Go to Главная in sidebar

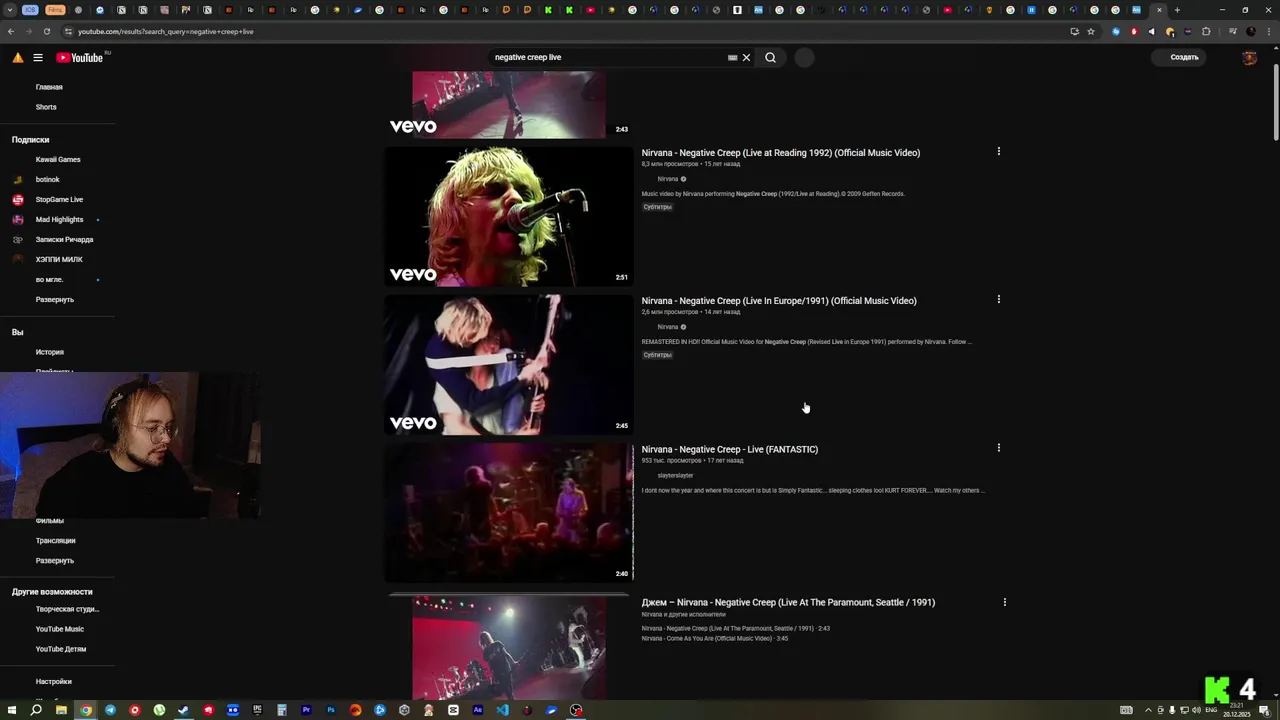pyautogui.click(x=49, y=87)
